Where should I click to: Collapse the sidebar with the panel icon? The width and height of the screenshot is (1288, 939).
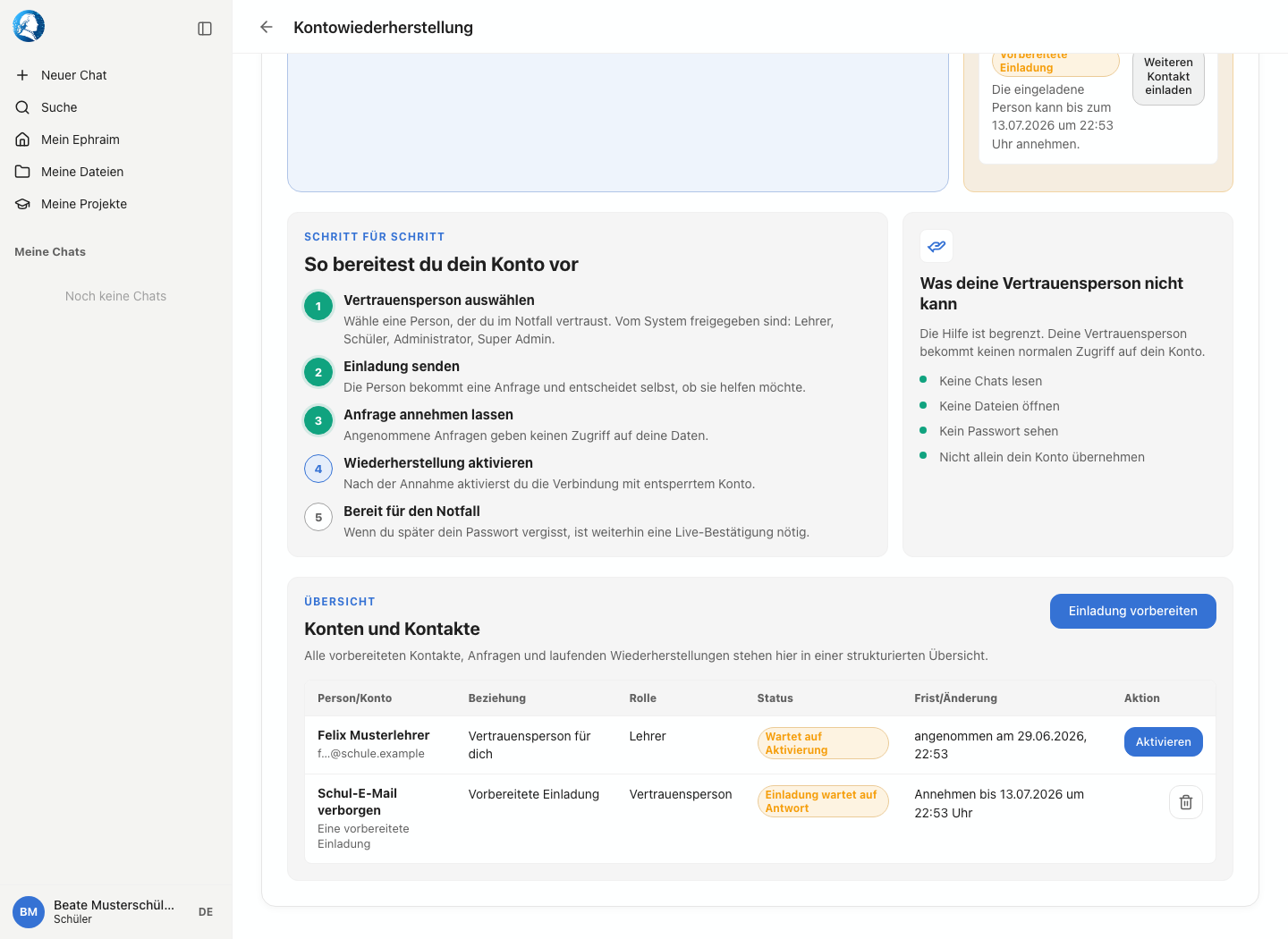[205, 29]
